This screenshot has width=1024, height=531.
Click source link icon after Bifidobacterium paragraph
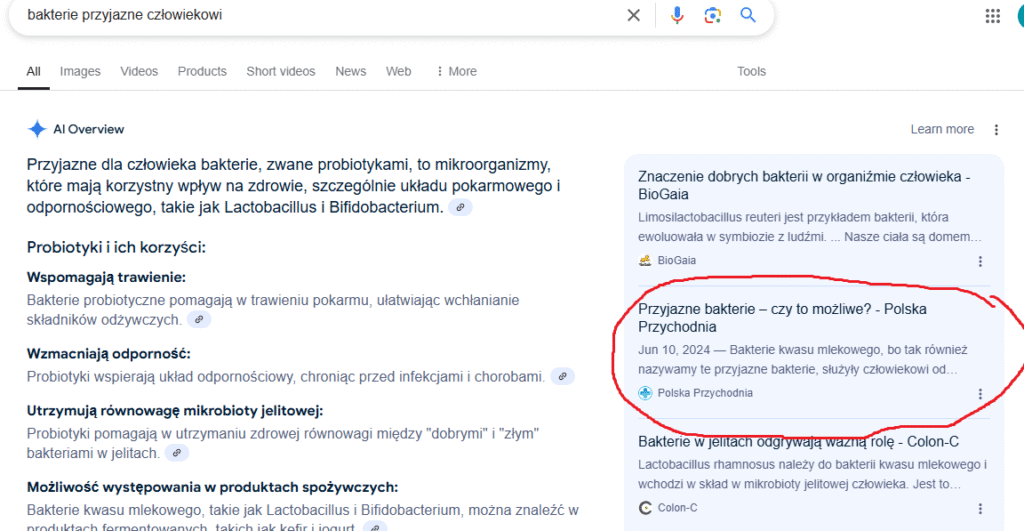point(460,207)
